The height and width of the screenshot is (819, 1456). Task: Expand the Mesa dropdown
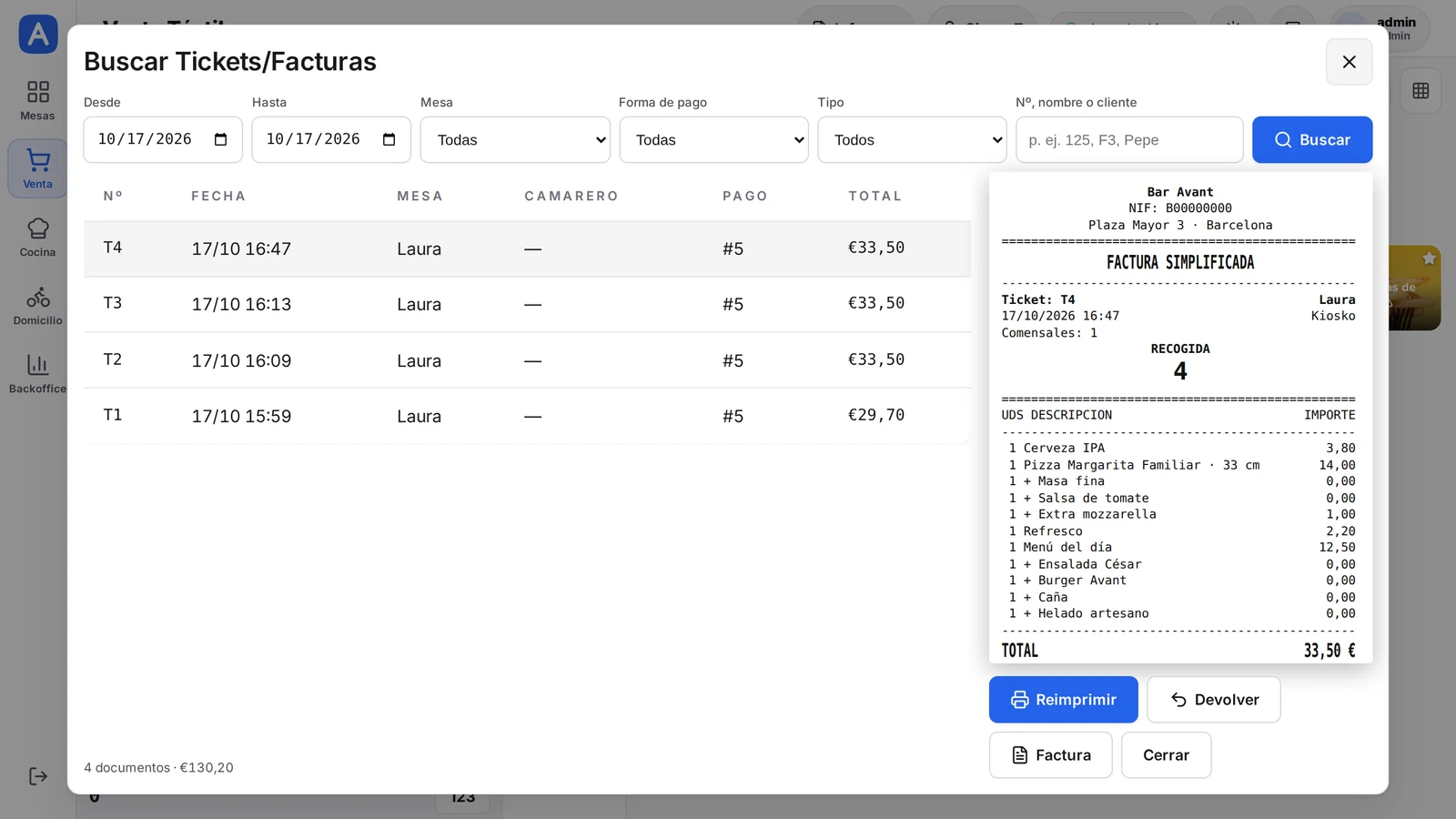[x=515, y=140]
